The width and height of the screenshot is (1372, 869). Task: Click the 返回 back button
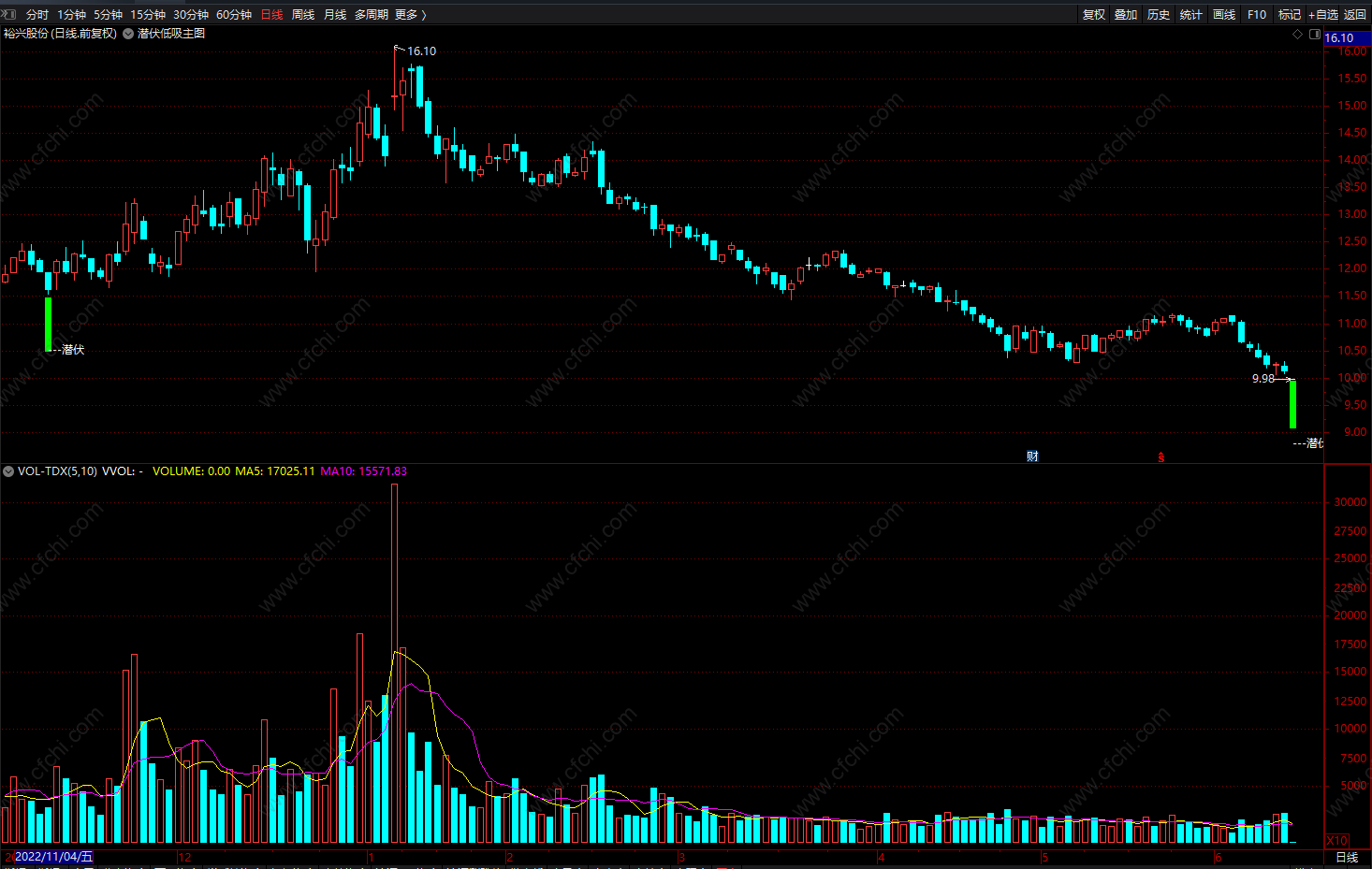click(x=1355, y=14)
